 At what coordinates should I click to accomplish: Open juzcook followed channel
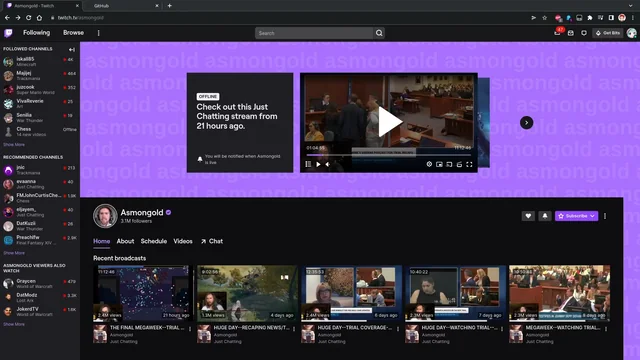point(40,90)
